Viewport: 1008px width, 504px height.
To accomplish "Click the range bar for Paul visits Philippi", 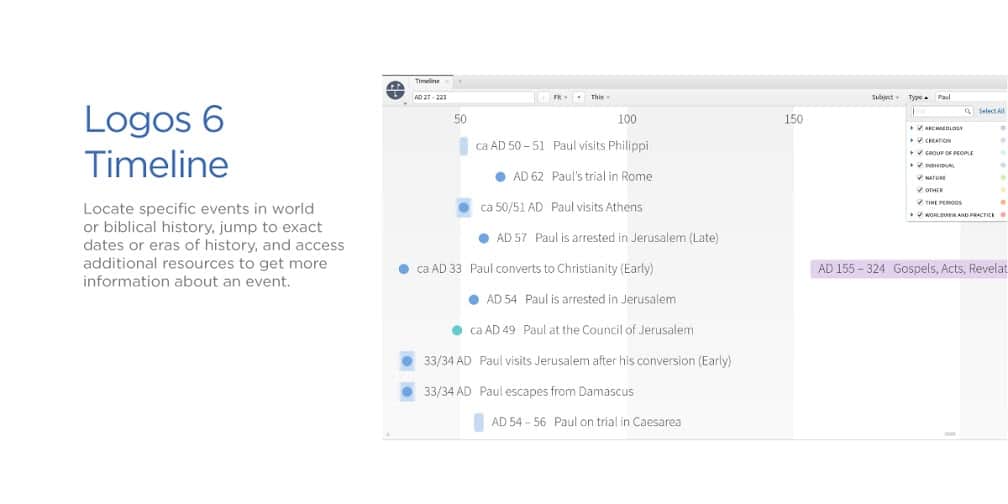I will [x=464, y=146].
